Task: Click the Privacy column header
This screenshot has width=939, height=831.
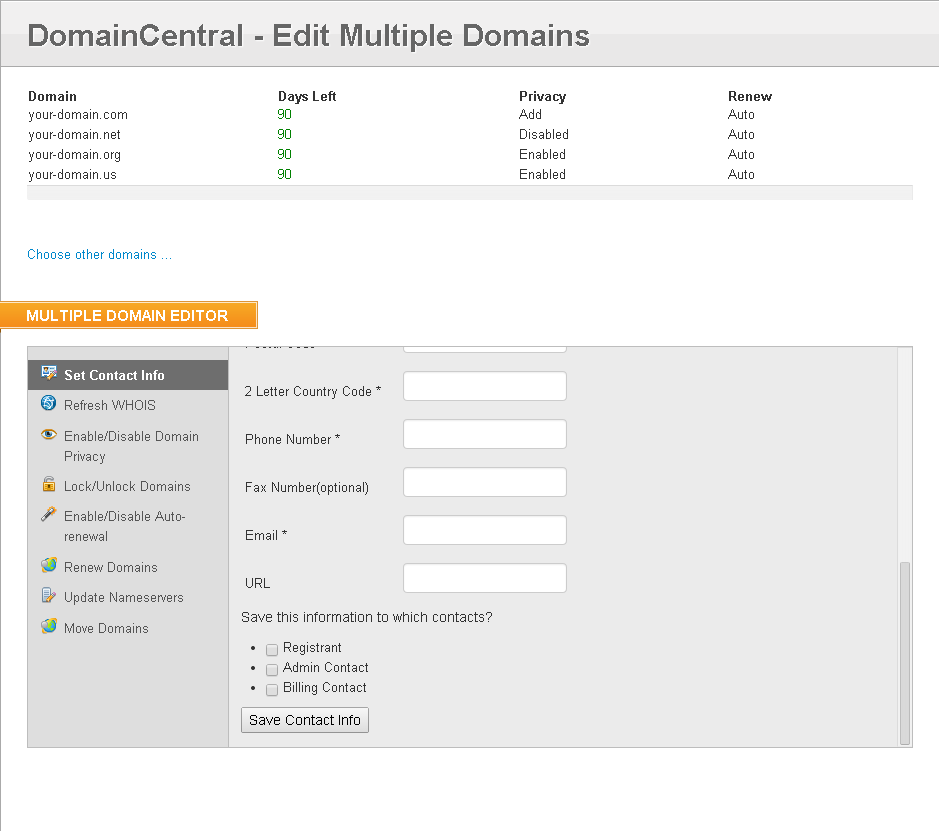Action: click(x=543, y=96)
